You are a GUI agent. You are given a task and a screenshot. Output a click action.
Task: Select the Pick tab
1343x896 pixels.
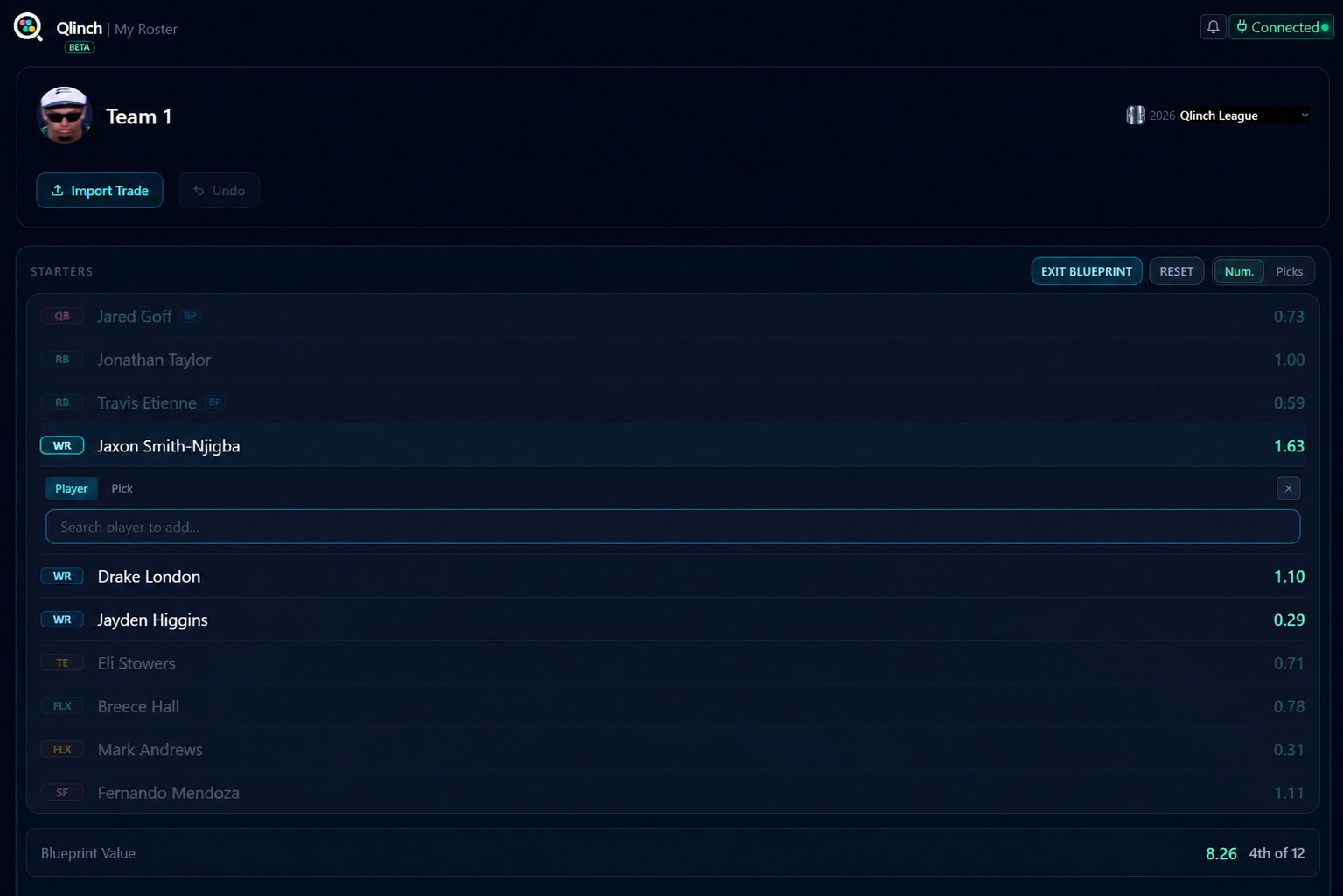tap(122, 488)
